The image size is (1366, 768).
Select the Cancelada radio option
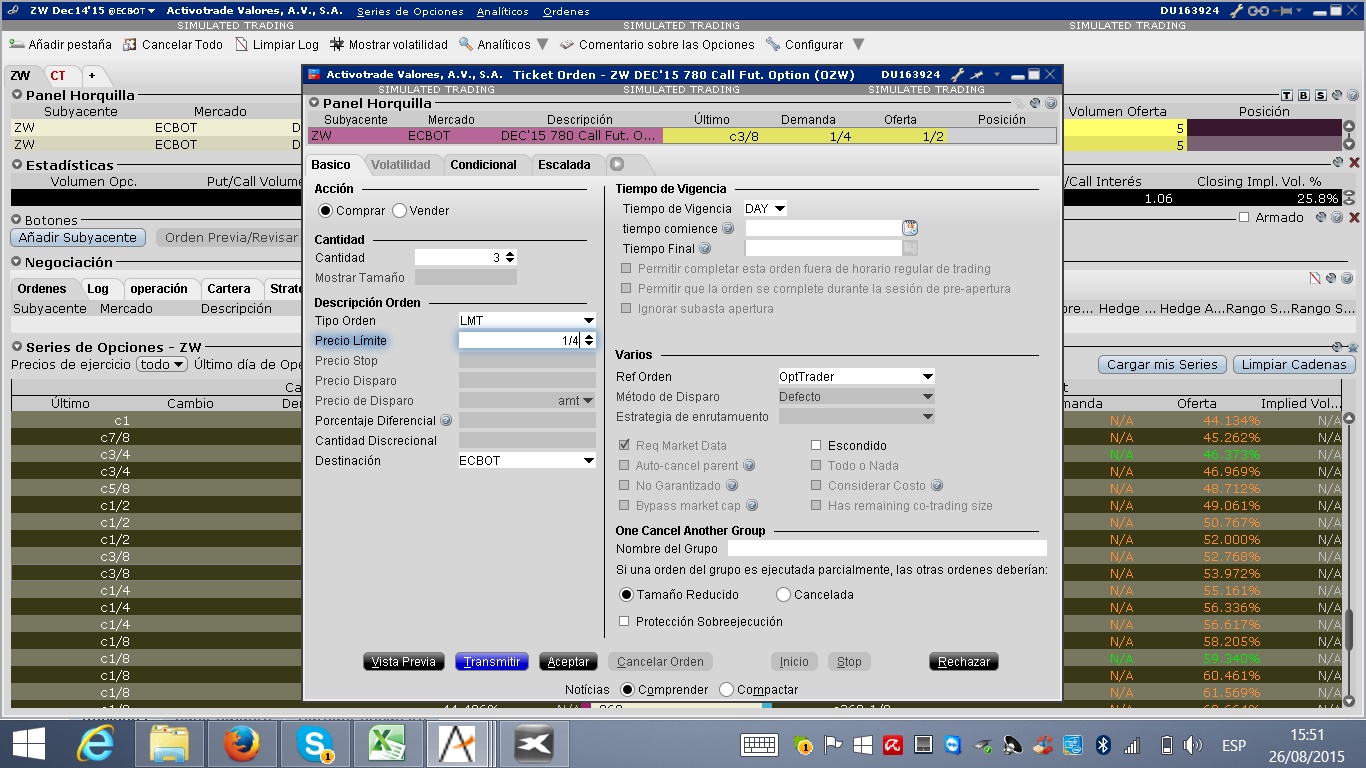pyautogui.click(x=784, y=595)
